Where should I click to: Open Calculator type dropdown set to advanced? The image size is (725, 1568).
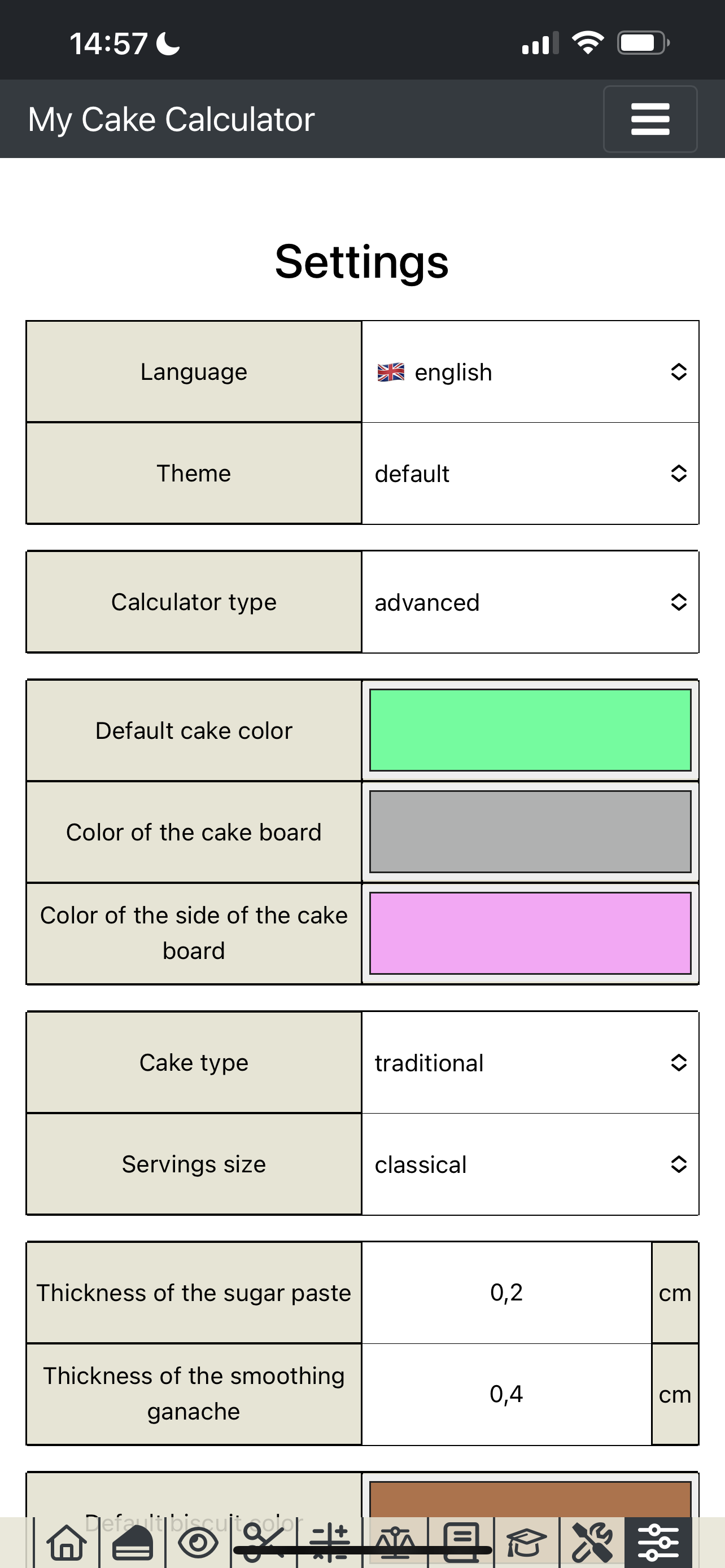point(530,602)
